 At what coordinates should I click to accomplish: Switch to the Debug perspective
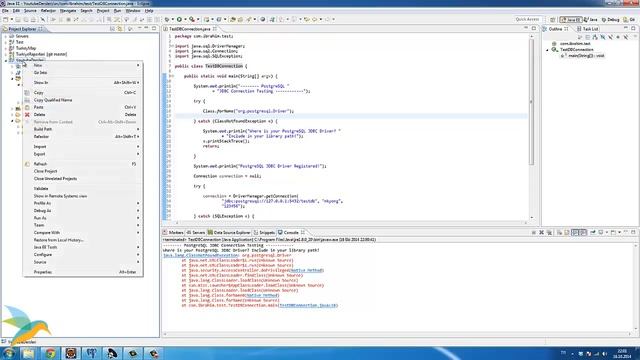(610, 19)
